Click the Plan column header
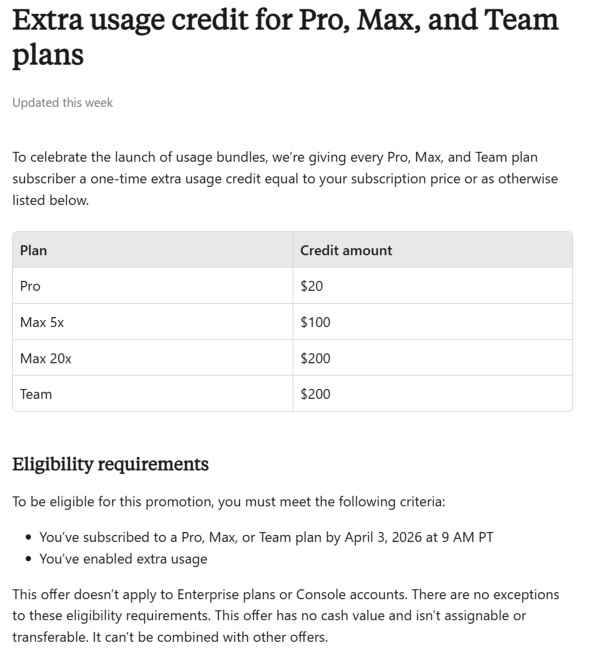 (153, 250)
